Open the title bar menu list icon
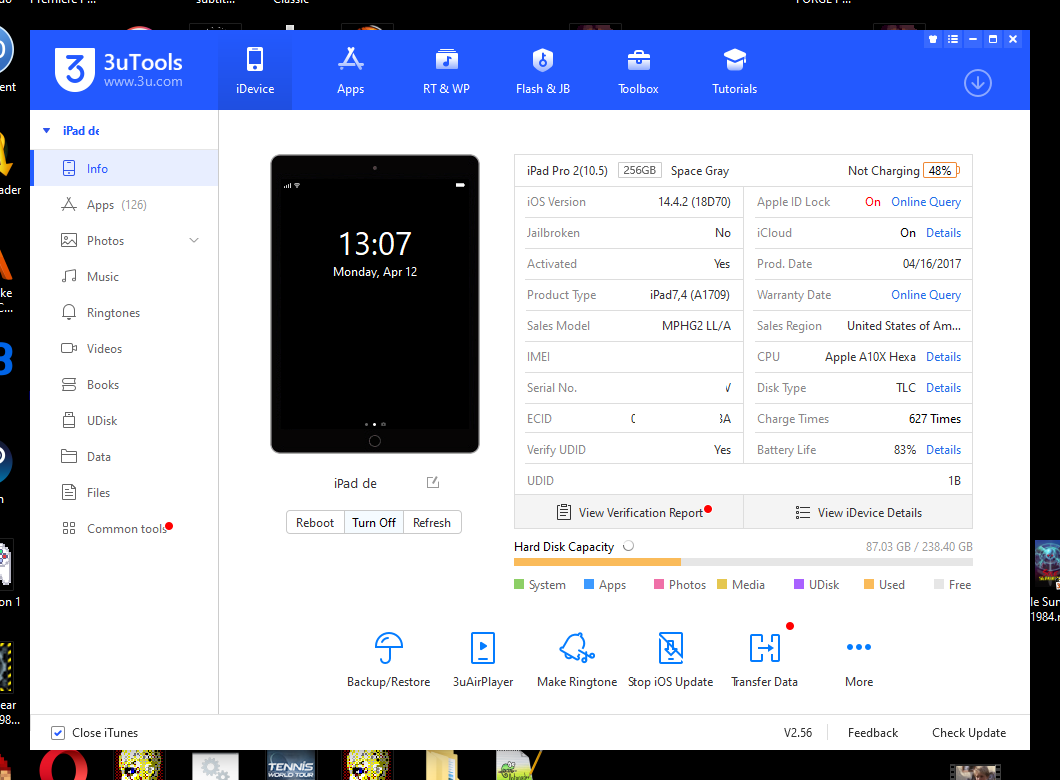This screenshot has width=1060, height=780. [953, 39]
